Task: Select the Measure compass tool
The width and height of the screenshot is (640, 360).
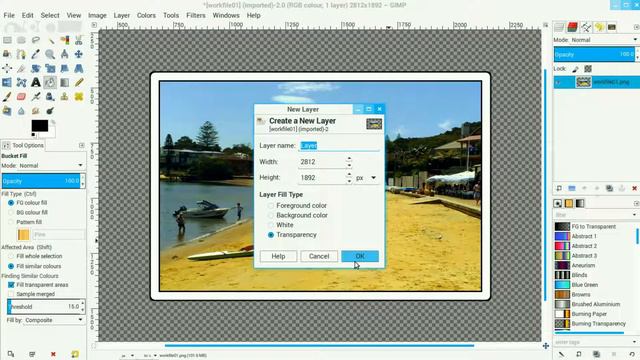Action: click(x=64, y=54)
